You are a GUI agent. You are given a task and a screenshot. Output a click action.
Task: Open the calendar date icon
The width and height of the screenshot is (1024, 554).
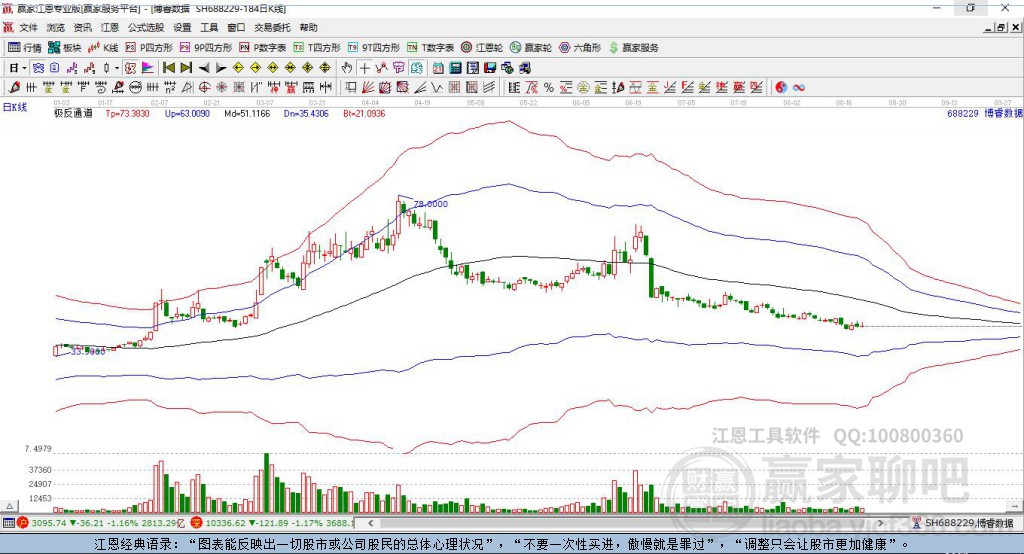[x=438, y=68]
